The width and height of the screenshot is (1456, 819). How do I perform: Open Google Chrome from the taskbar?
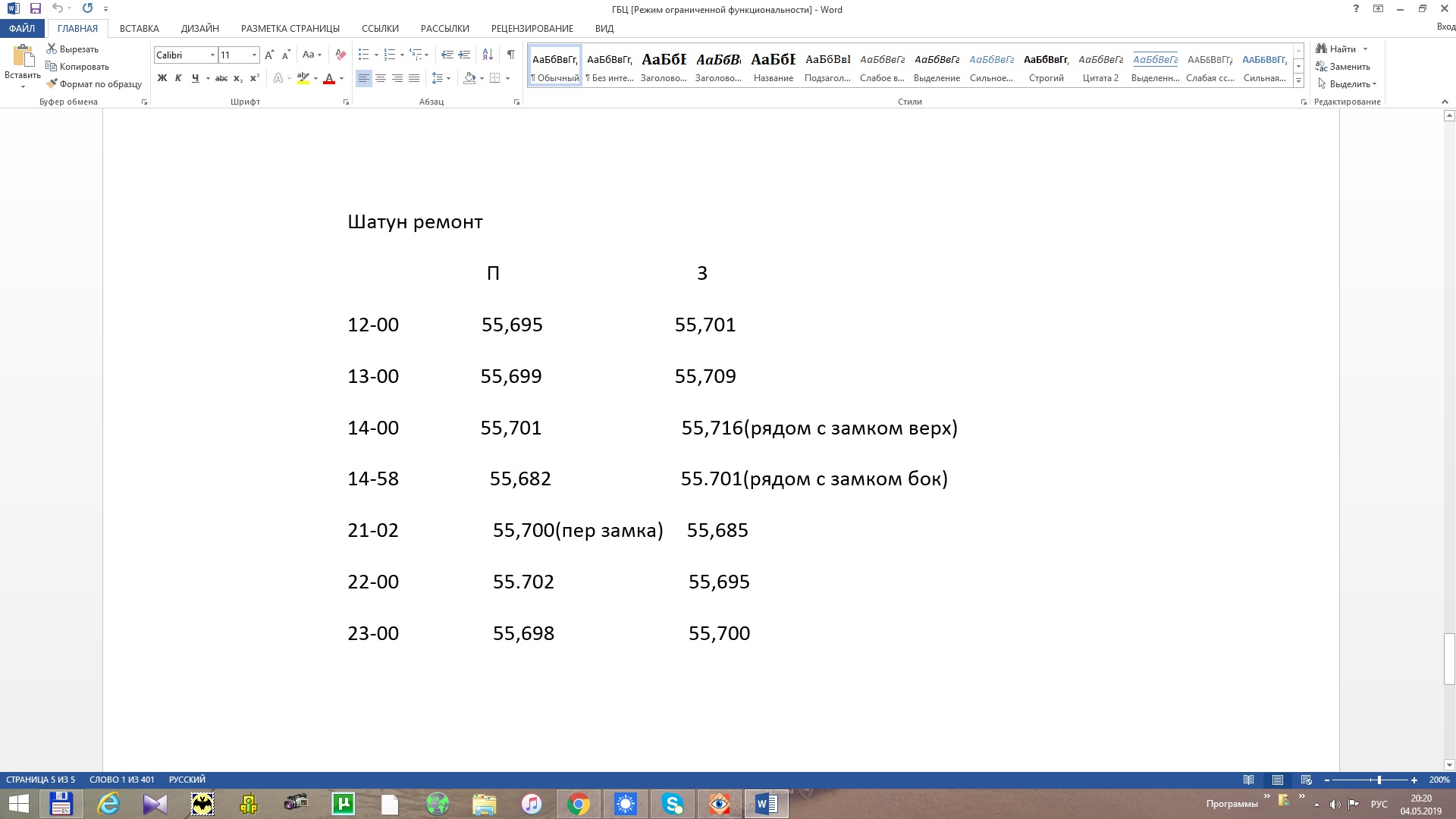pos(578,804)
